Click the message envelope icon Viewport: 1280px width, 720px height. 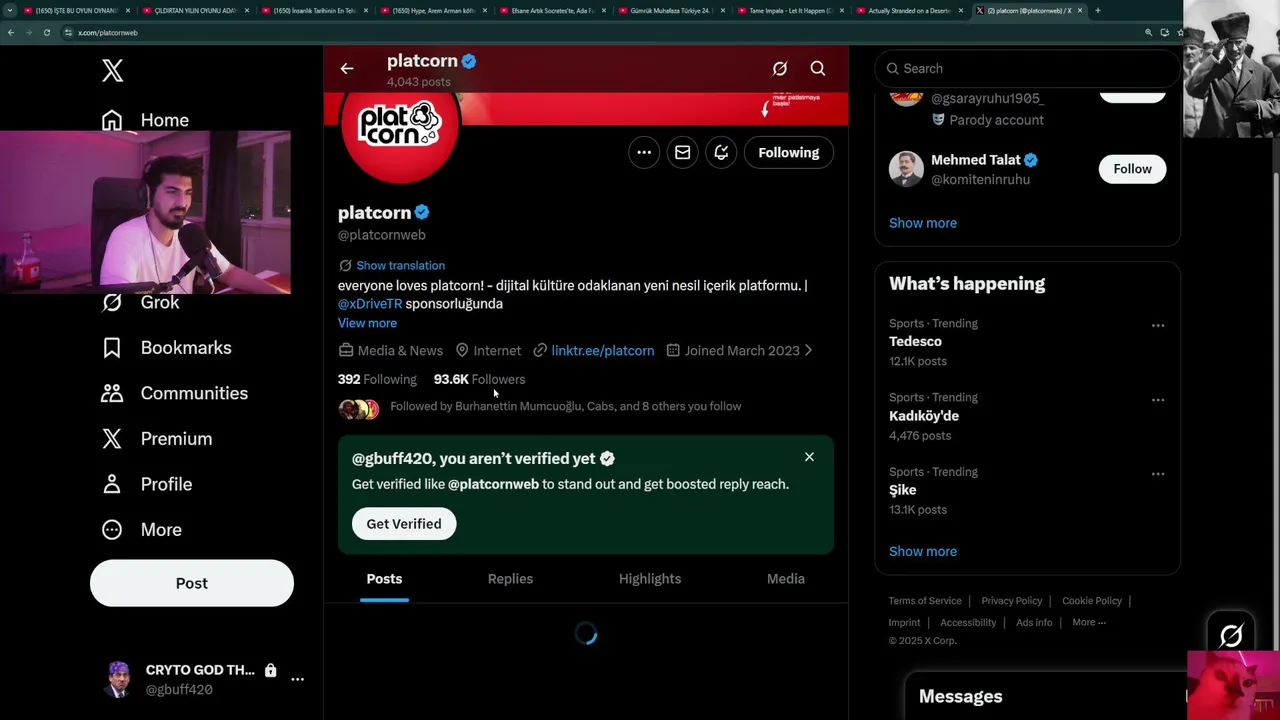coord(682,152)
